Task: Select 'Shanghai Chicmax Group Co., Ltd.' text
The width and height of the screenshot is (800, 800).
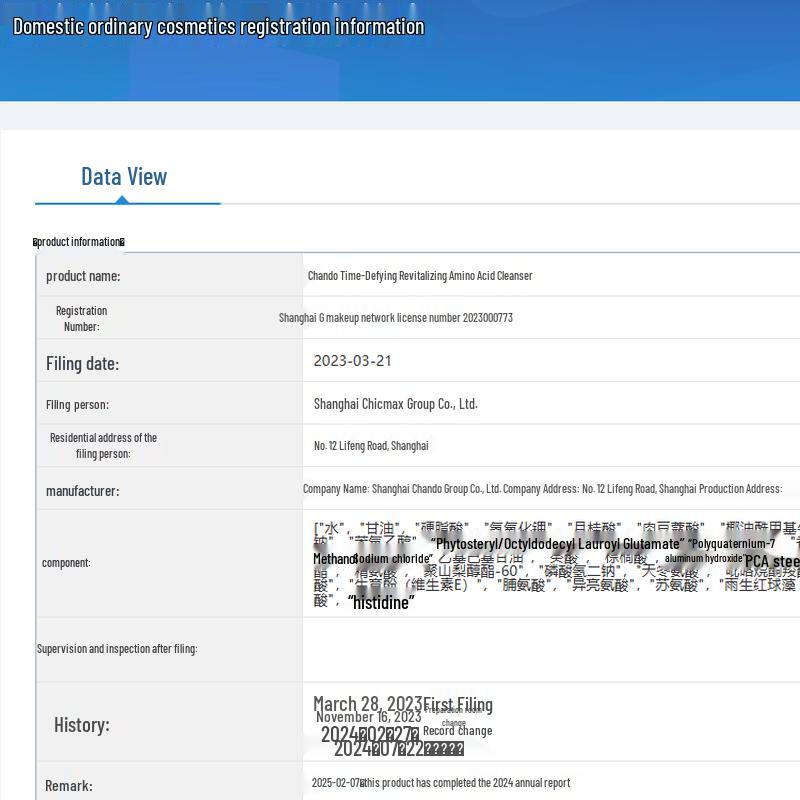Action: coord(395,404)
